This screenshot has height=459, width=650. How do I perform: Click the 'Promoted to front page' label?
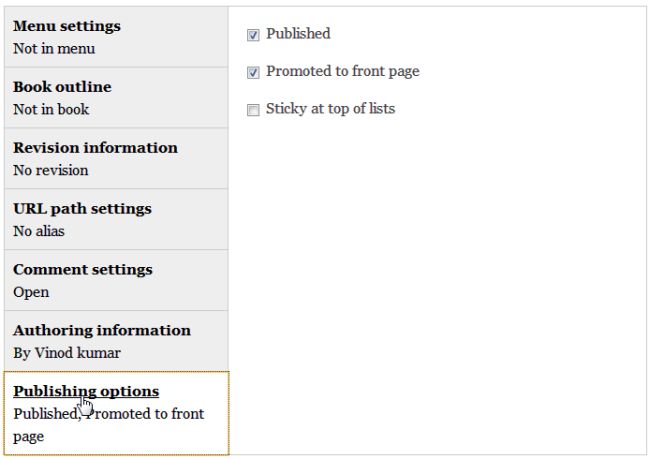click(x=342, y=72)
